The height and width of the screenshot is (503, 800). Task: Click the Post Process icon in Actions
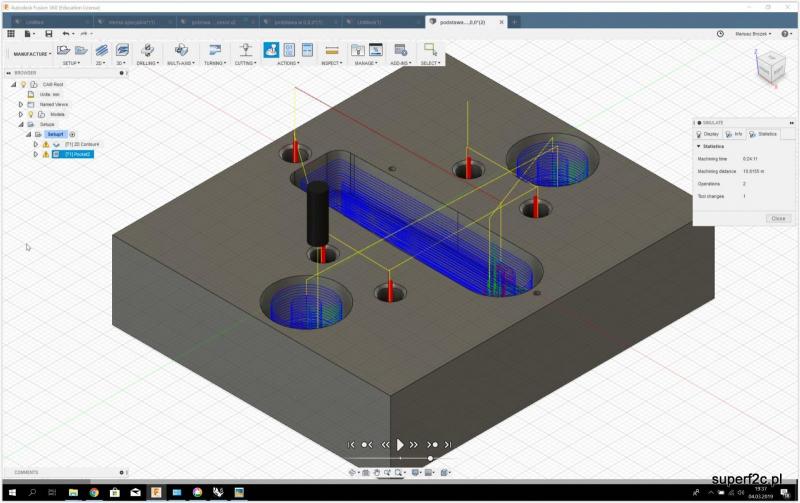[289, 49]
